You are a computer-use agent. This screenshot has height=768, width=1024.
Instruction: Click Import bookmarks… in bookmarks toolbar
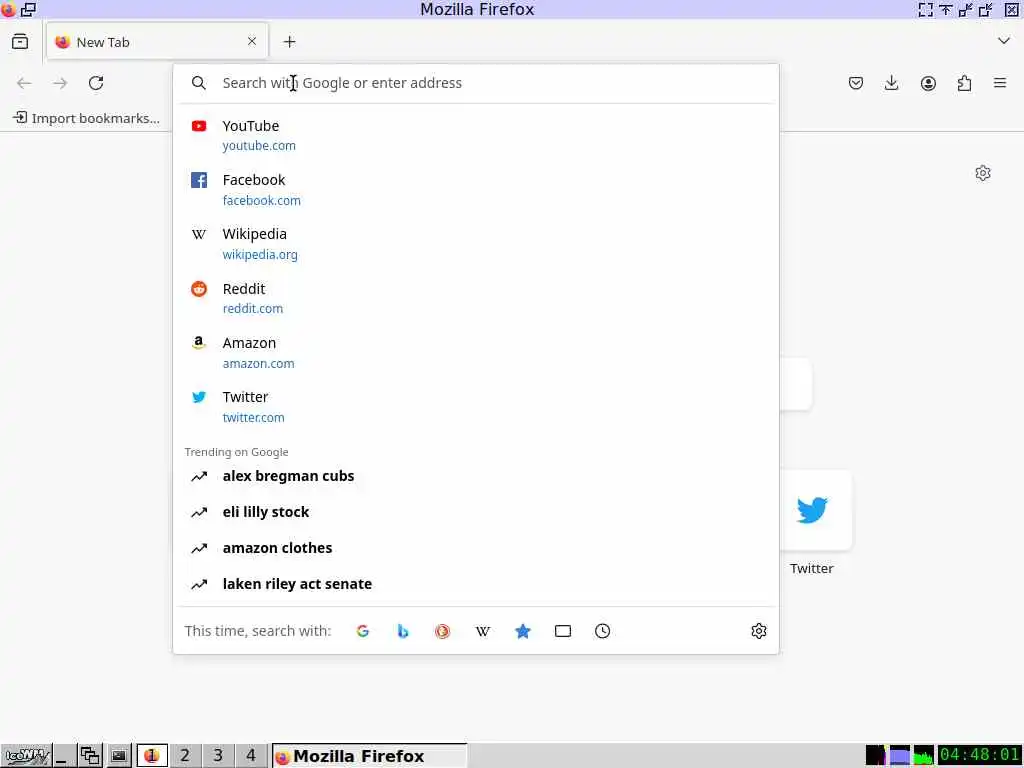click(86, 118)
